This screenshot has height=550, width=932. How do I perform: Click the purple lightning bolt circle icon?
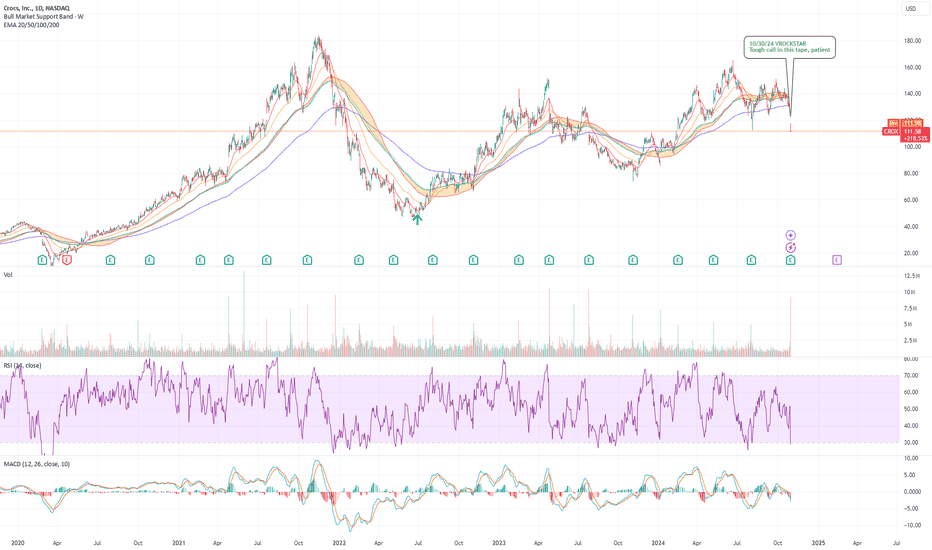click(x=791, y=247)
